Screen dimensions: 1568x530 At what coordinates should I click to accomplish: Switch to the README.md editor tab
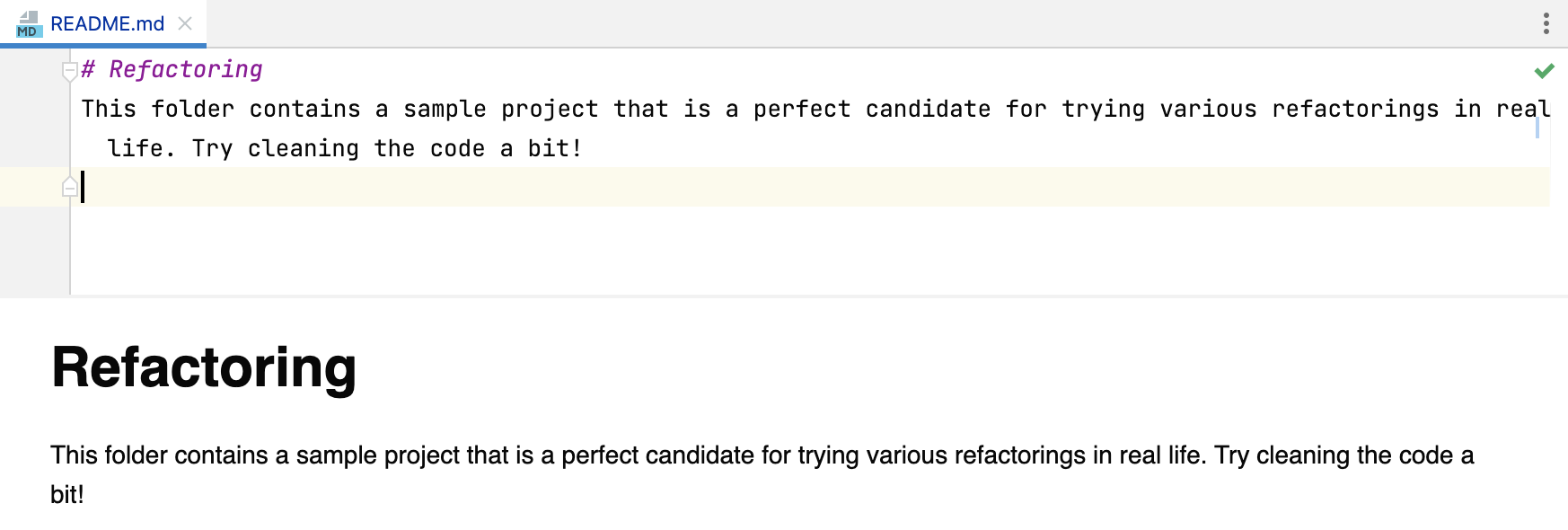click(107, 24)
